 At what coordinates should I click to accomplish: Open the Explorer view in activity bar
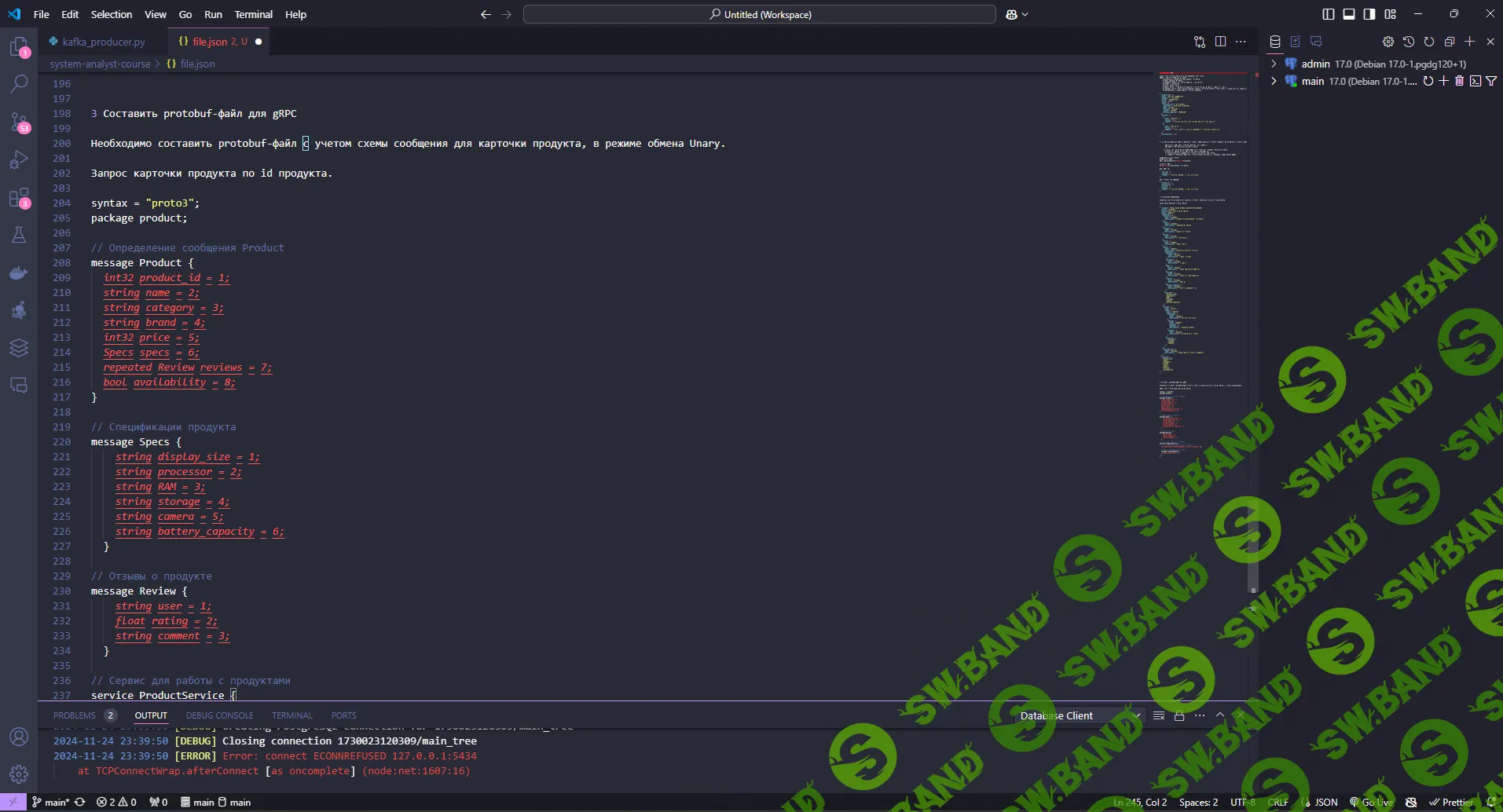(x=19, y=47)
